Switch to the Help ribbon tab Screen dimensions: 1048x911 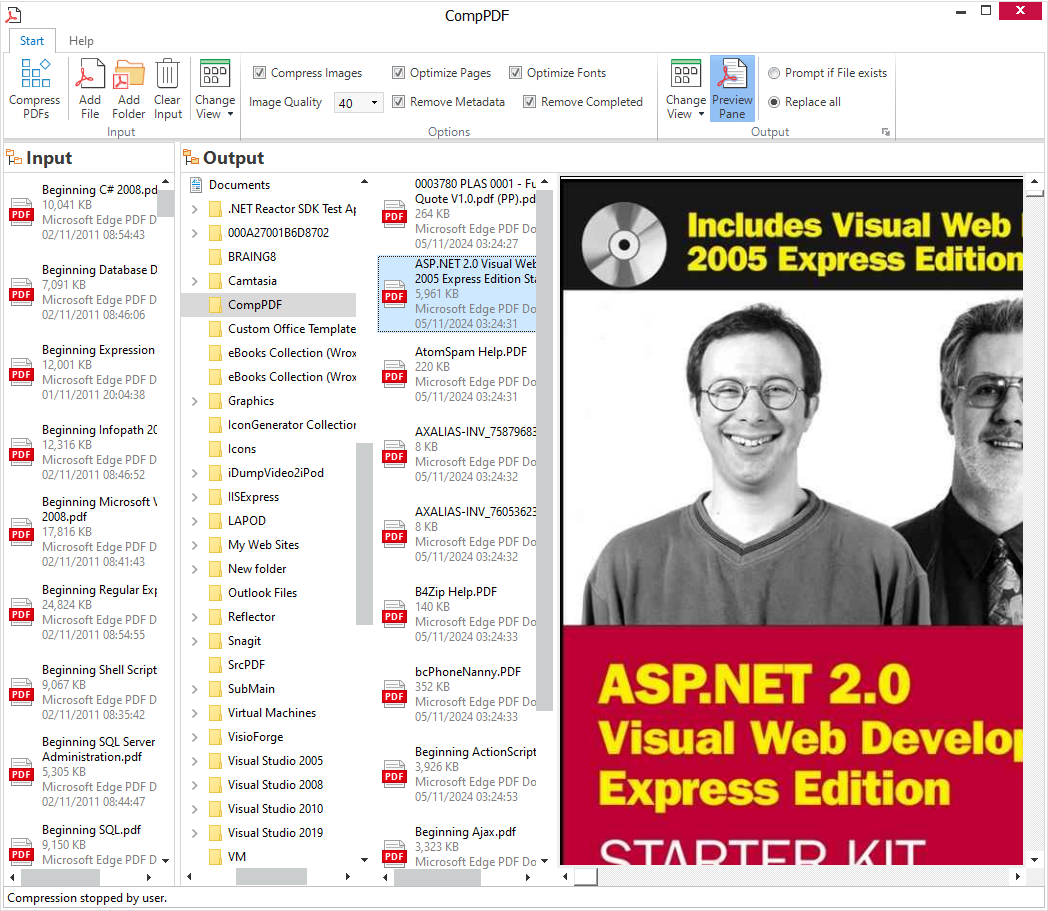81,41
